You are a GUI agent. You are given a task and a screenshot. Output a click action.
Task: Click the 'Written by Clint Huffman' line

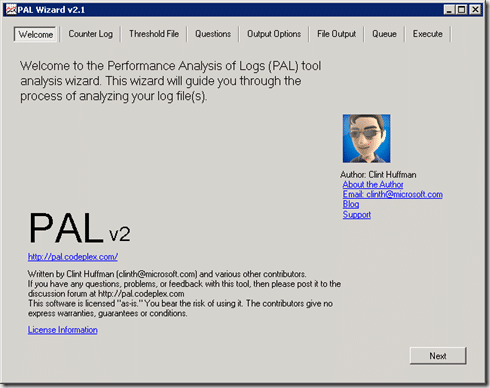point(167,274)
